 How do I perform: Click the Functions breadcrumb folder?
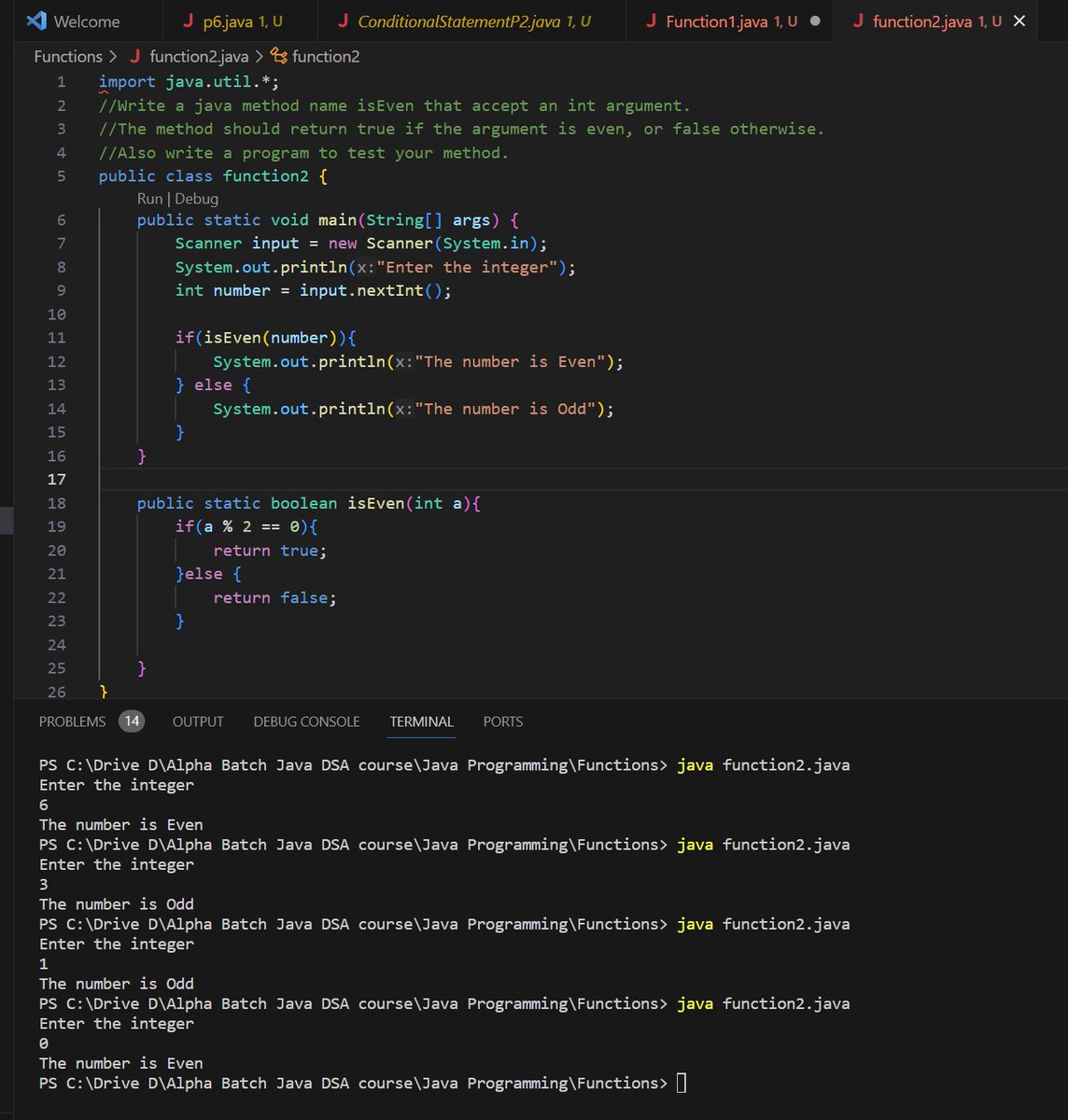(x=68, y=56)
